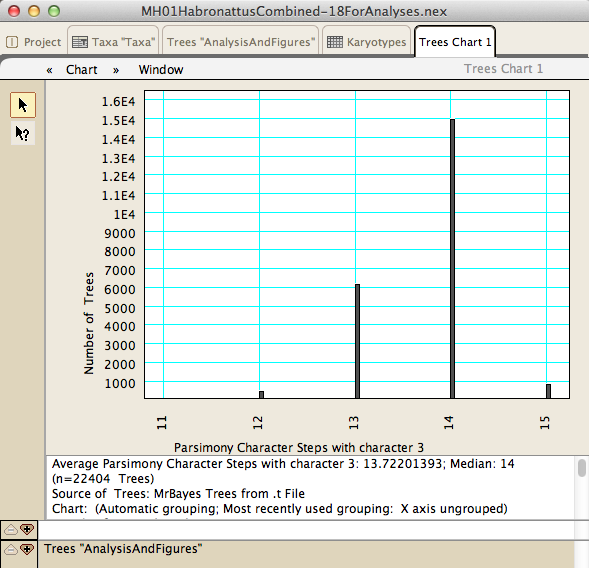Click the "(n=22404 Trees)" line
Image resolution: width=589 pixels, height=568 pixels.
103,479
